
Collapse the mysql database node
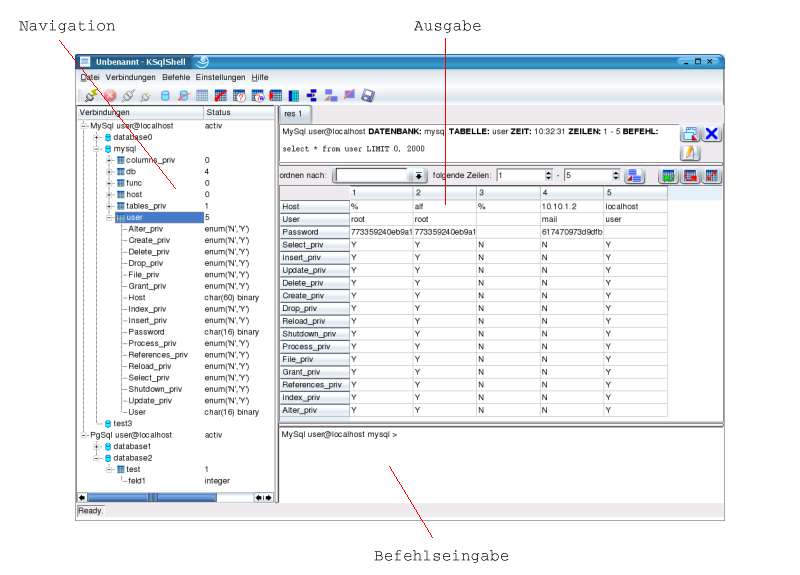[97, 148]
